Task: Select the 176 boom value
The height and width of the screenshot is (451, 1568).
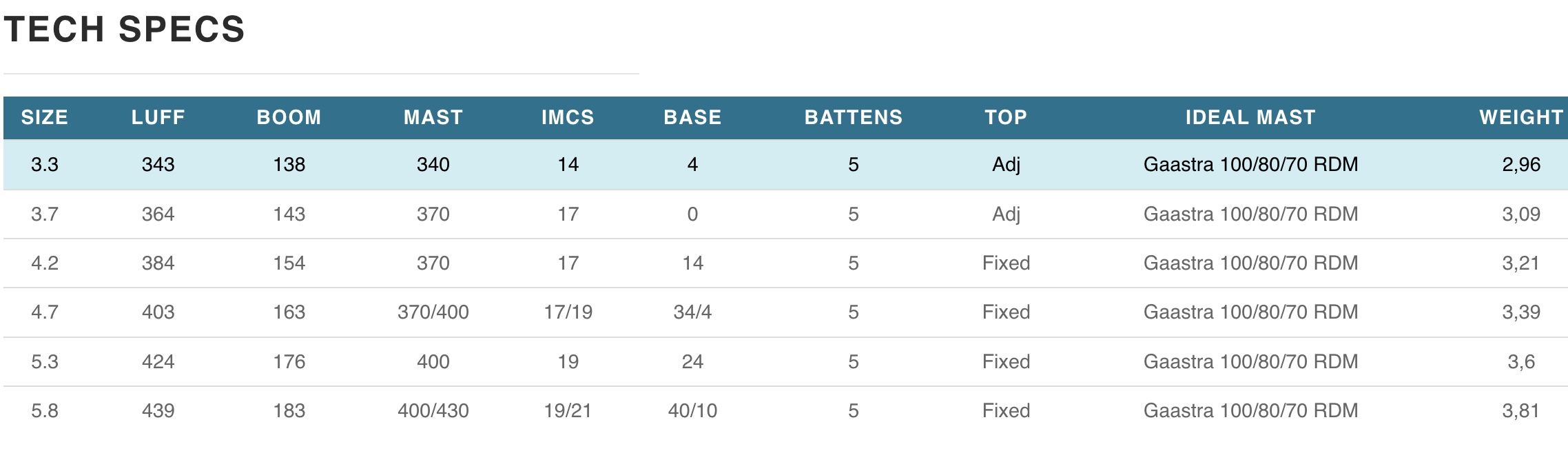Action: coord(289,362)
